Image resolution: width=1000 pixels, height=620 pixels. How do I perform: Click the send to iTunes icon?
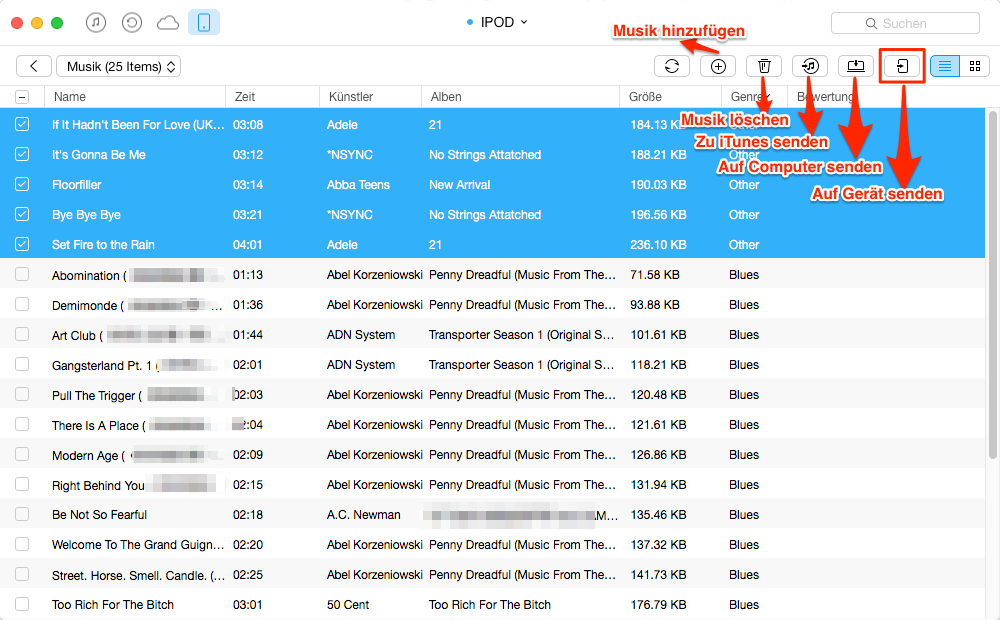pyautogui.click(x=810, y=66)
